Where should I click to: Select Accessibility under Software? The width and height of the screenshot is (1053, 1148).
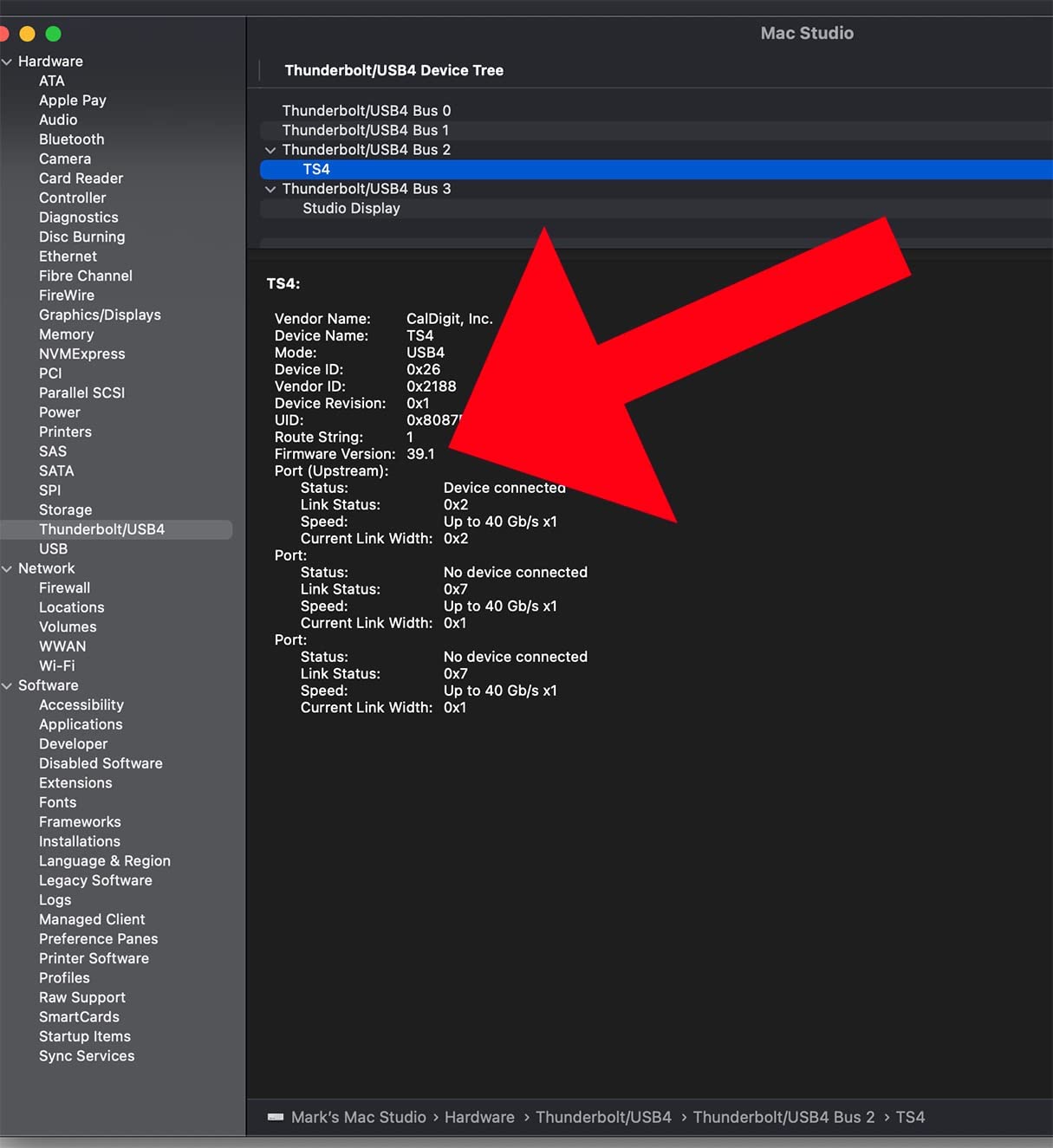pos(81,704)
